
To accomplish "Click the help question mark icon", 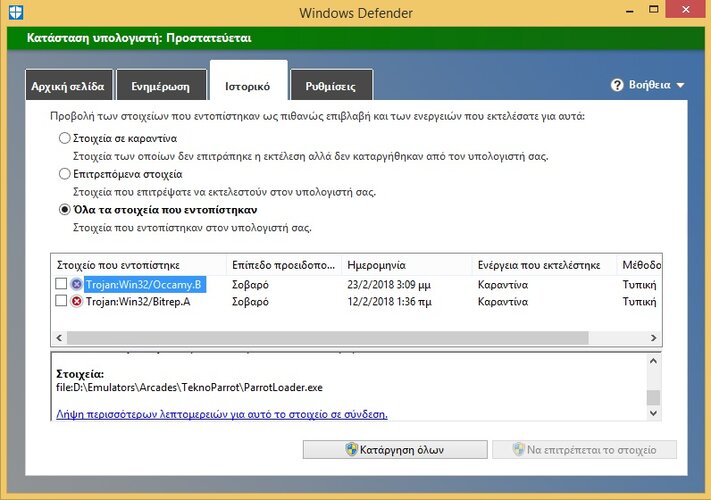I will click(617, 85).
